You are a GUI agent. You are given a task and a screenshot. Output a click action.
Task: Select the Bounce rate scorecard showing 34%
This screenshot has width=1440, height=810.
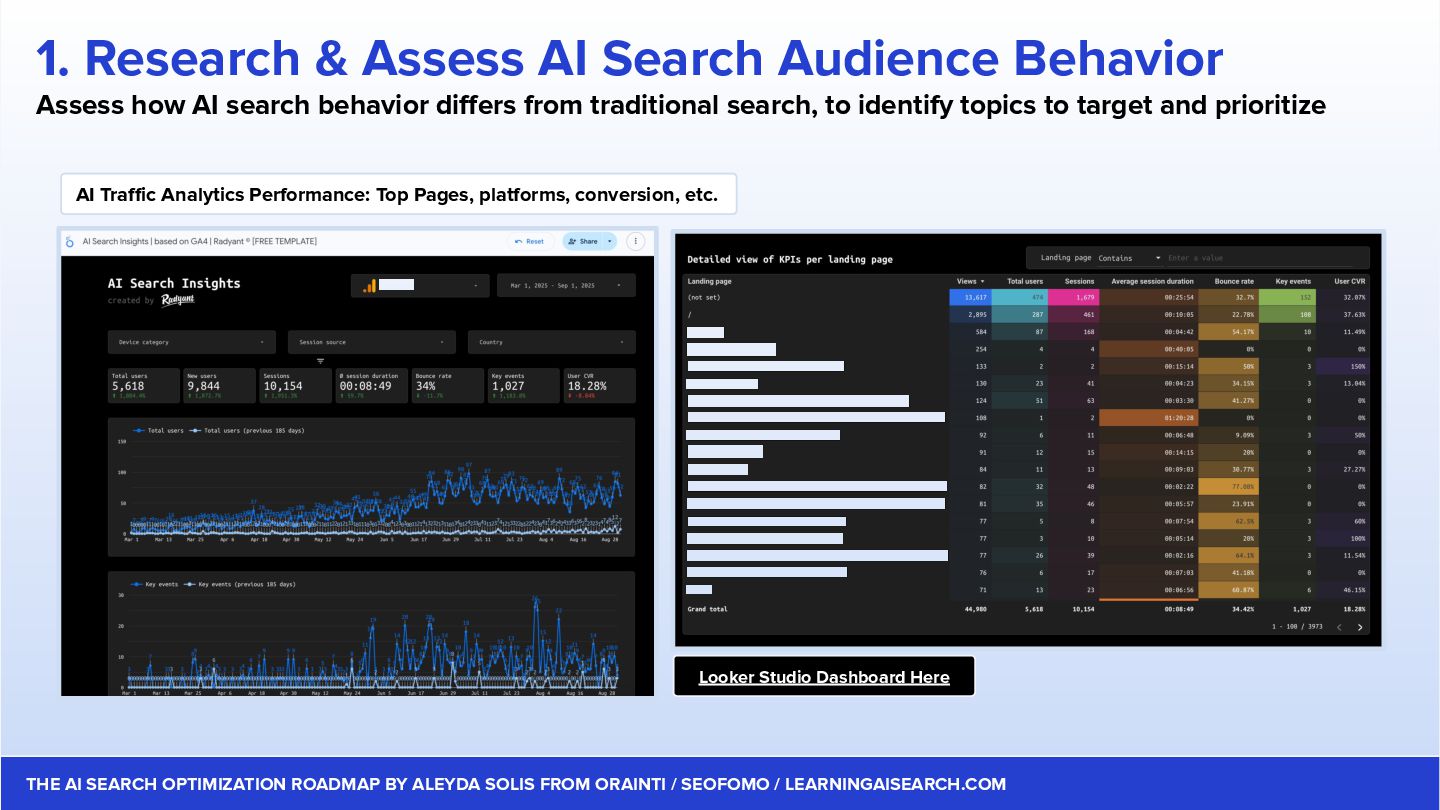pyautogui.click(x=448, y=385)
